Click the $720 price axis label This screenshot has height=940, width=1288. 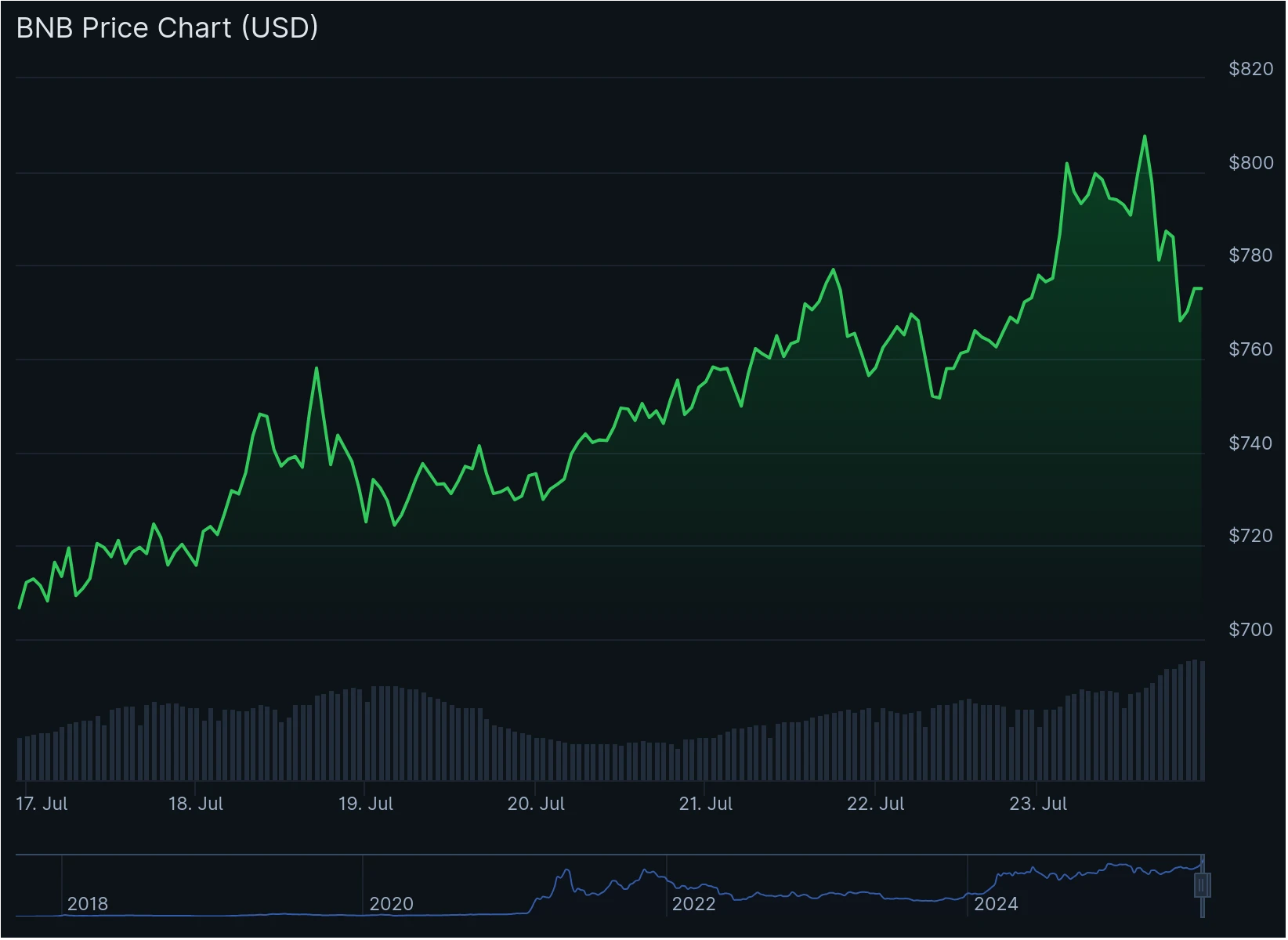1250,536
